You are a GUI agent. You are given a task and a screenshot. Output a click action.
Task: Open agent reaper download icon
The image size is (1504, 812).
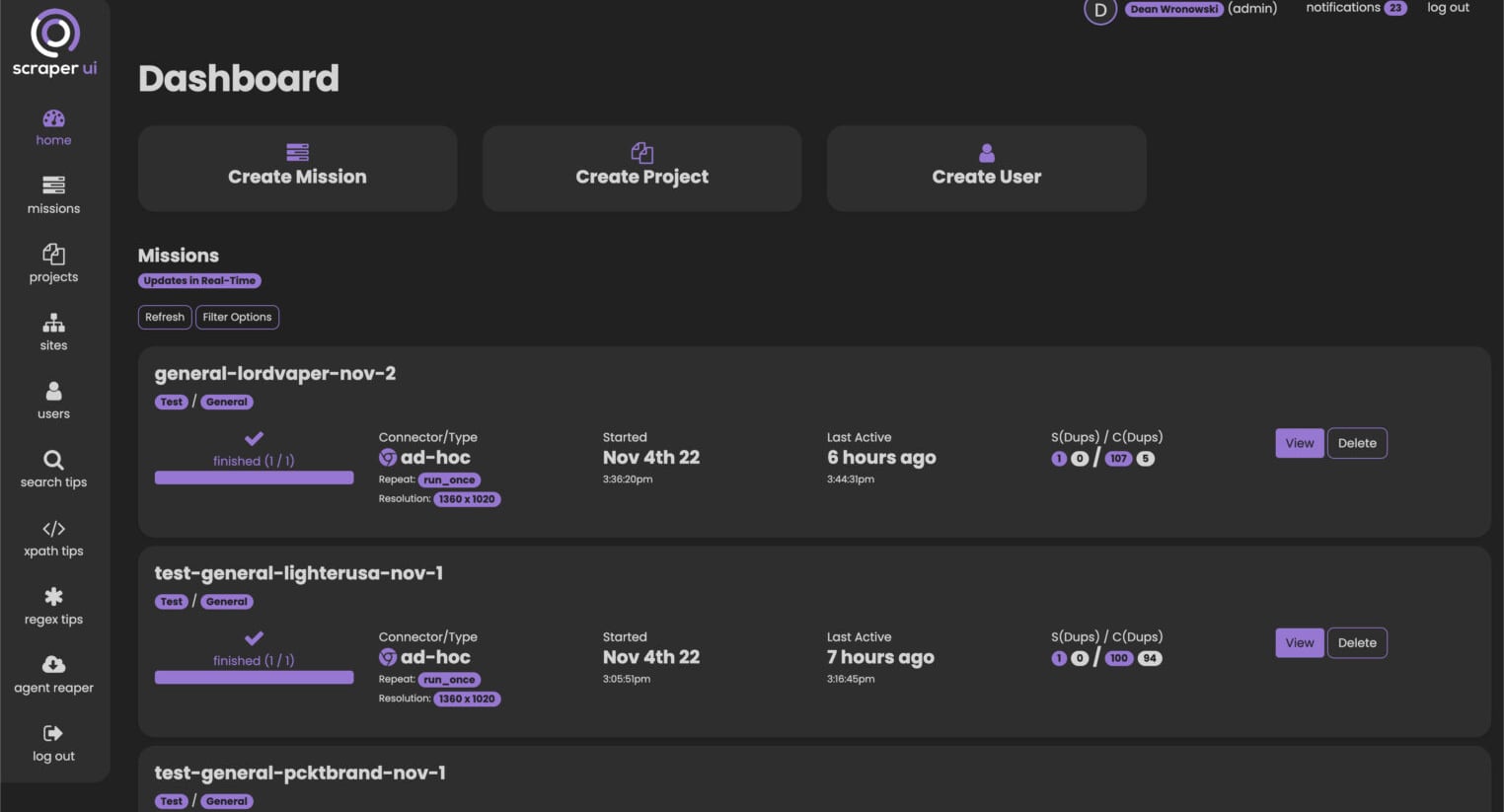pyautogui.click(x=53, y=665)
